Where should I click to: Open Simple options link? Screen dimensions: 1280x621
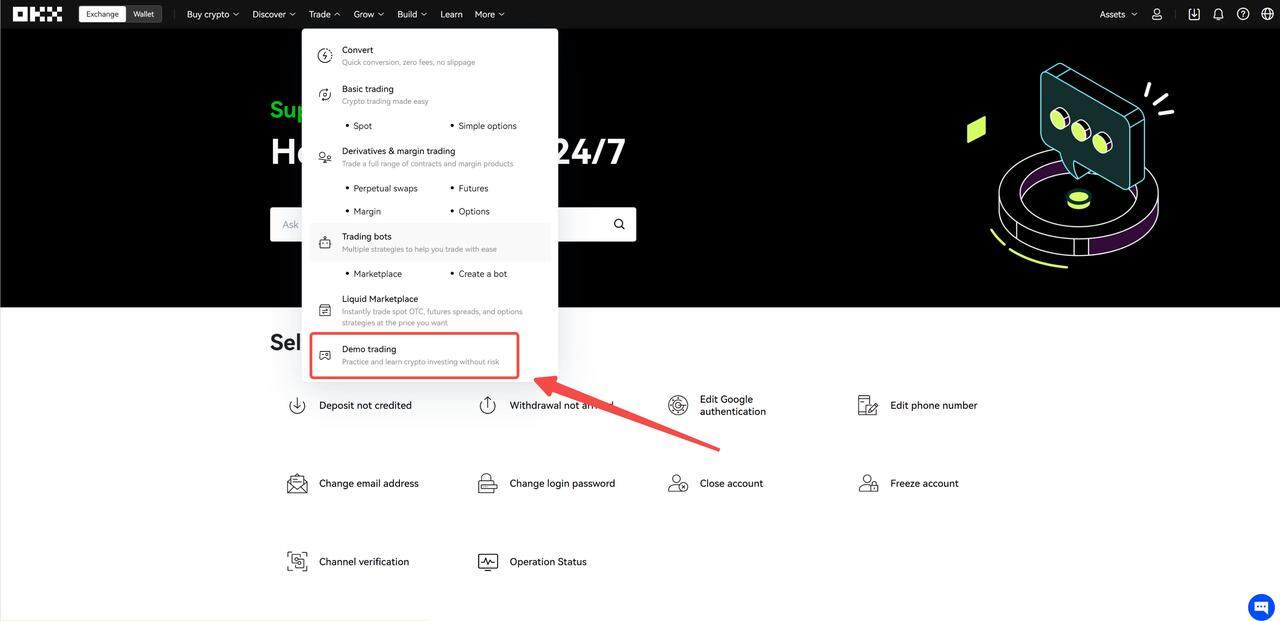tap(488, 126)
